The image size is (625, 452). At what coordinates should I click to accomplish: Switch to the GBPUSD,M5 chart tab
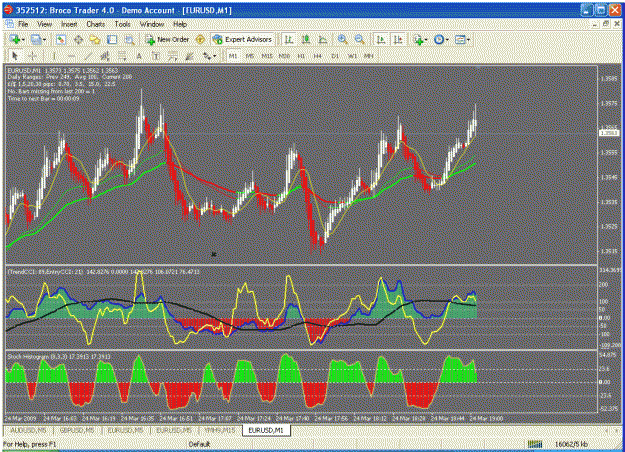(77, 430)
